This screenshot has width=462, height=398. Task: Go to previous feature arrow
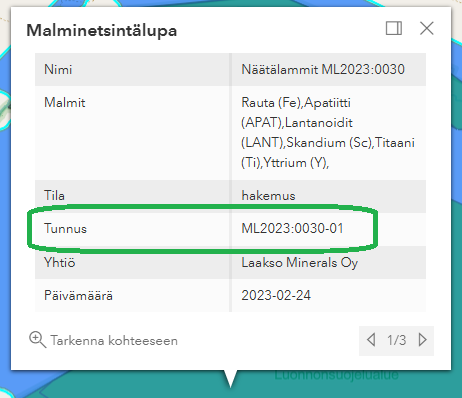click(x=371, y=340)
